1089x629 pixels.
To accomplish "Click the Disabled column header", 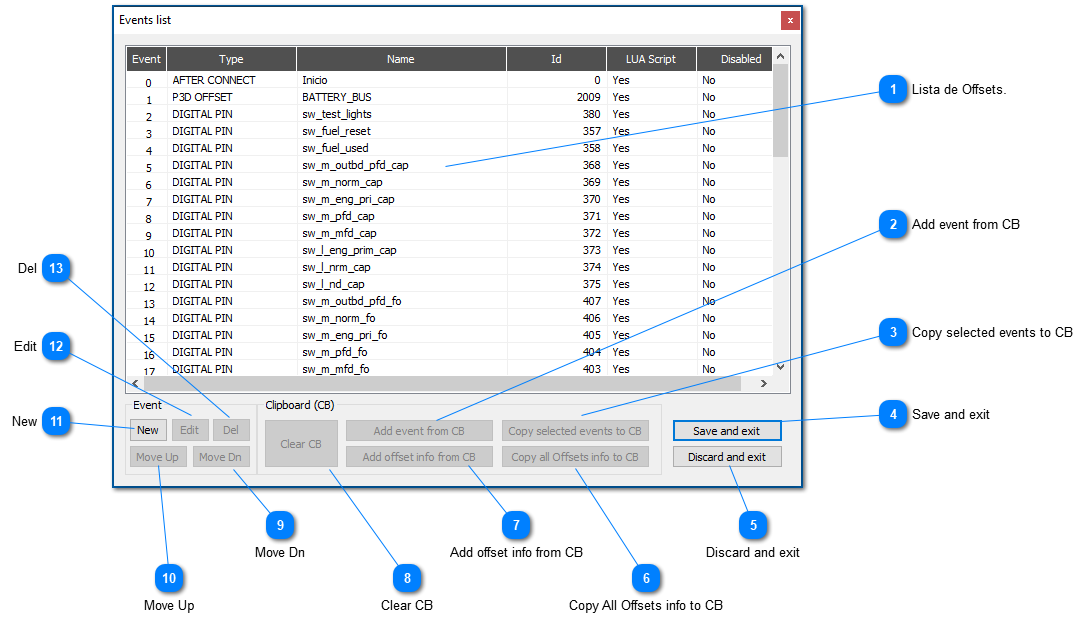I will tap(740, 59).
